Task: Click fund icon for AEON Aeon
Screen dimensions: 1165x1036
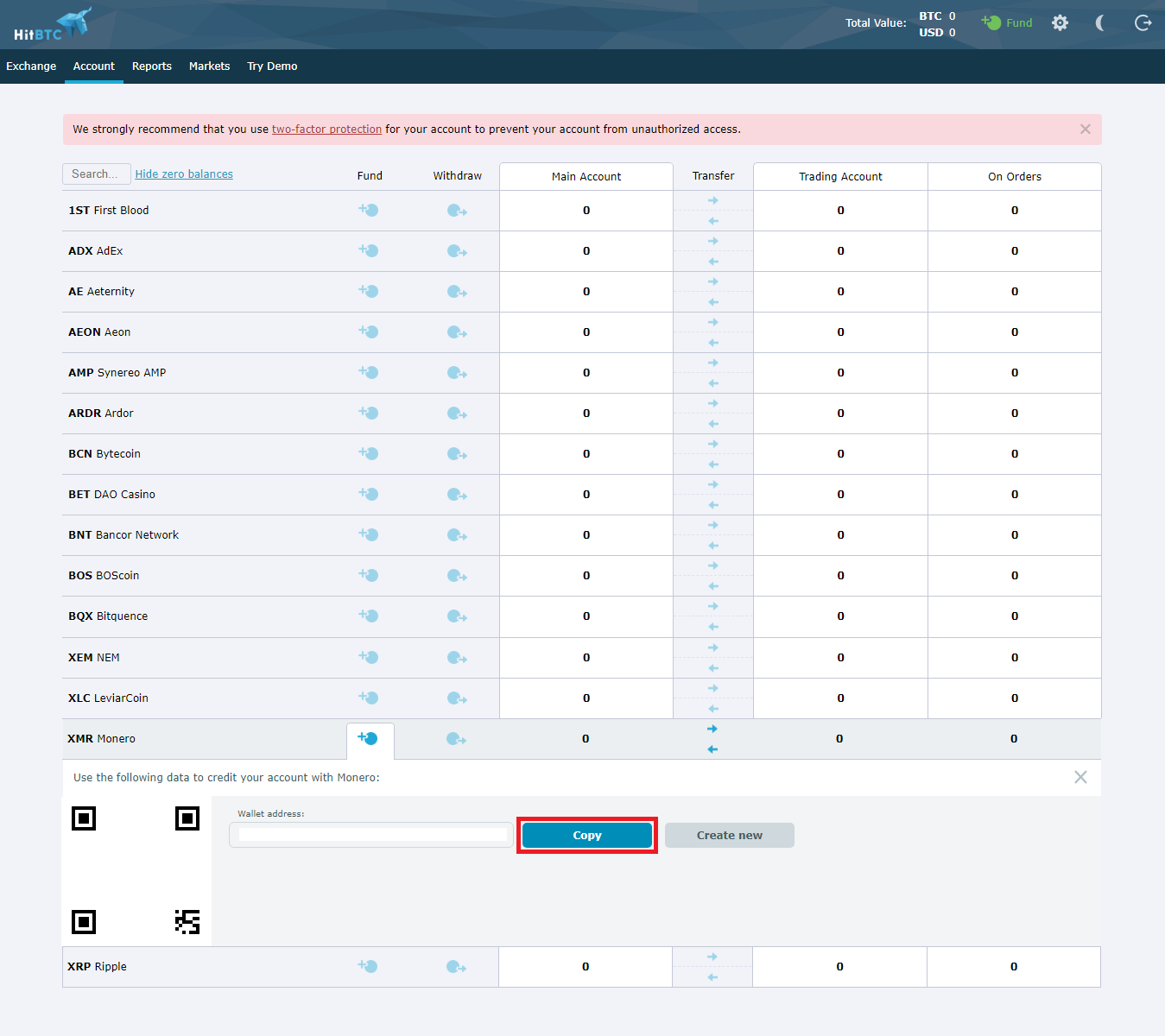Action: click(369, 332)
